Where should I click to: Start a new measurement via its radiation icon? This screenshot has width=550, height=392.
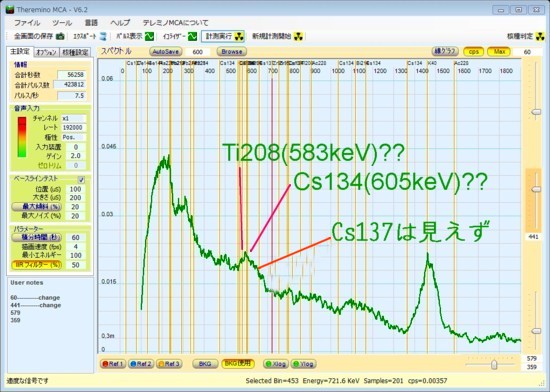[x=298, y=36]
